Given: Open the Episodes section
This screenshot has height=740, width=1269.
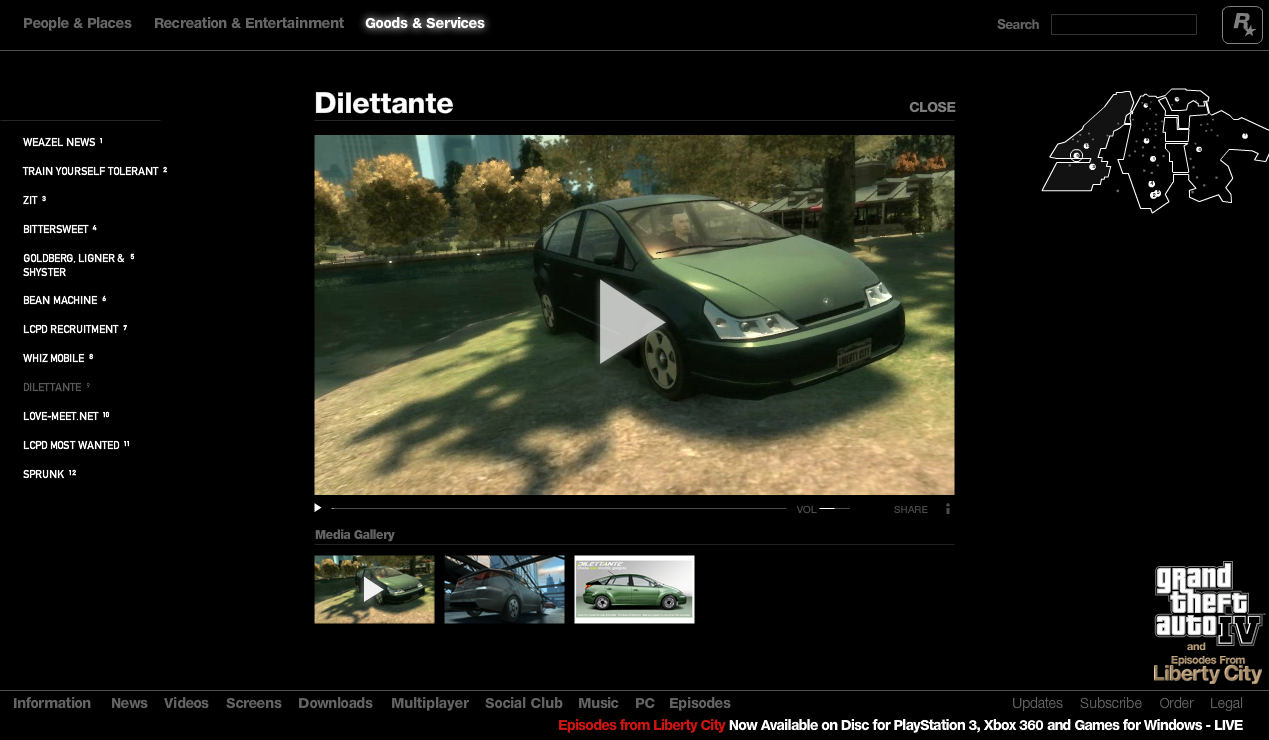Looking at the screenshot, I should (700, 703).
